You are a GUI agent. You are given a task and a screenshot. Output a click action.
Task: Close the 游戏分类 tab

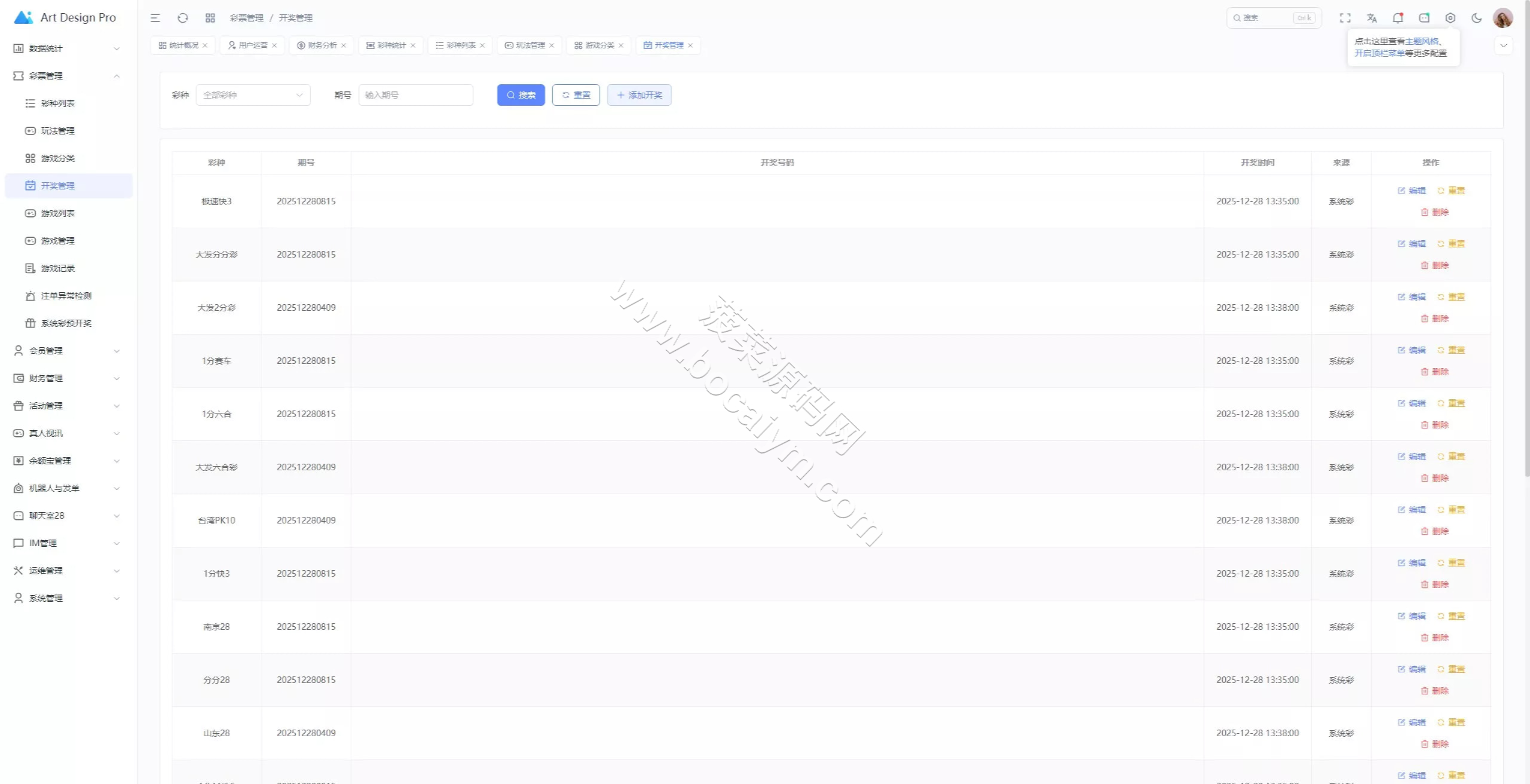tap(621, 45)
